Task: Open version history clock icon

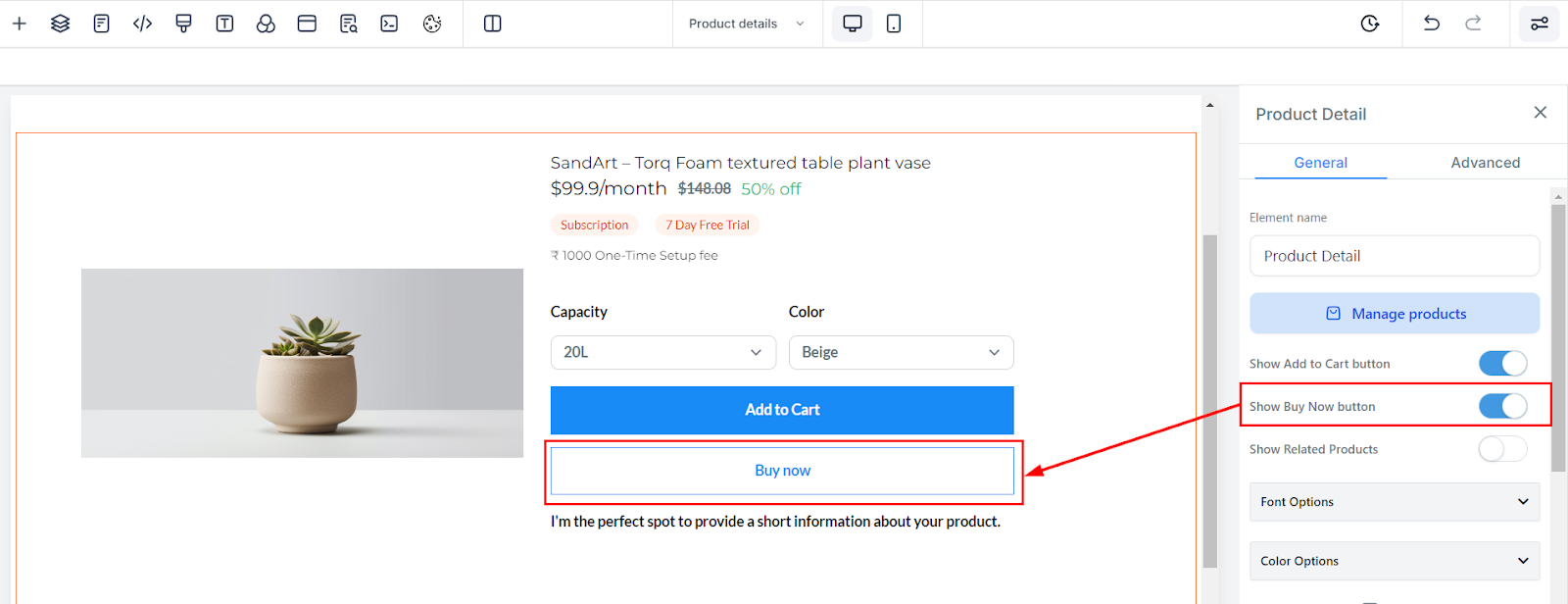Action: pyautogui.click(x=1370, y=24)
